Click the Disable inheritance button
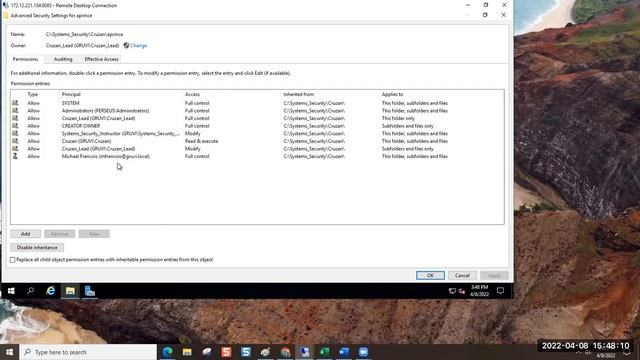Screen dimensions: 640x360 click(37, 247)
